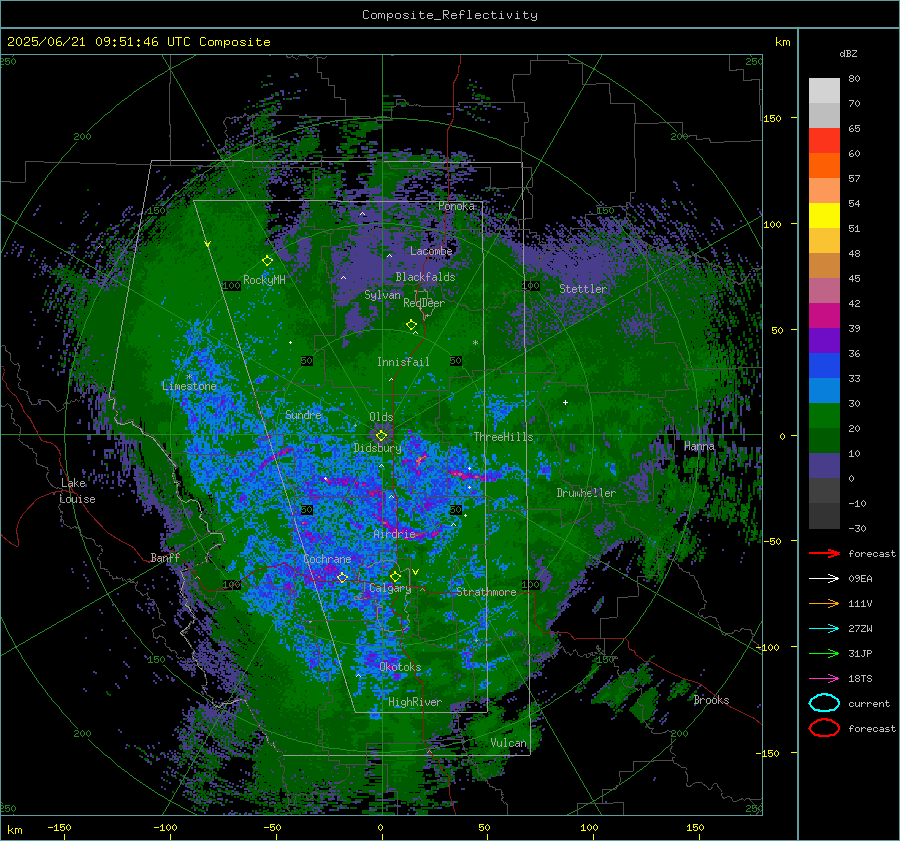
Task: Click the green 31JP arrow legend icon
Action: 824,653
